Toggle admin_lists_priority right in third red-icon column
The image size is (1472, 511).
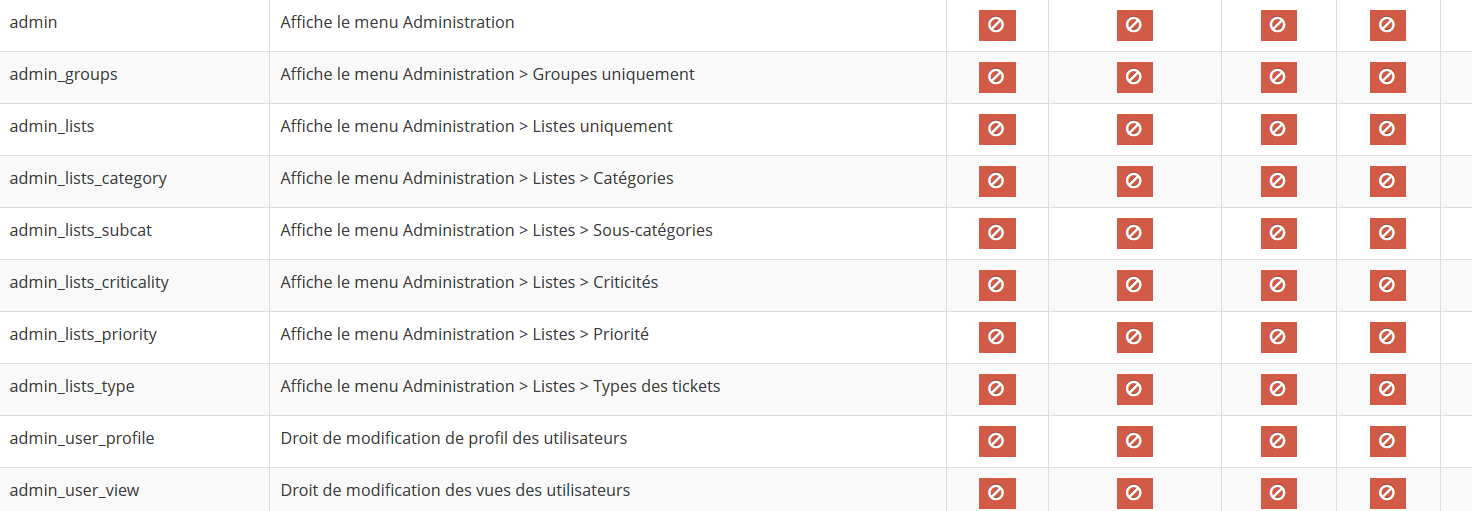point(1278,337)
